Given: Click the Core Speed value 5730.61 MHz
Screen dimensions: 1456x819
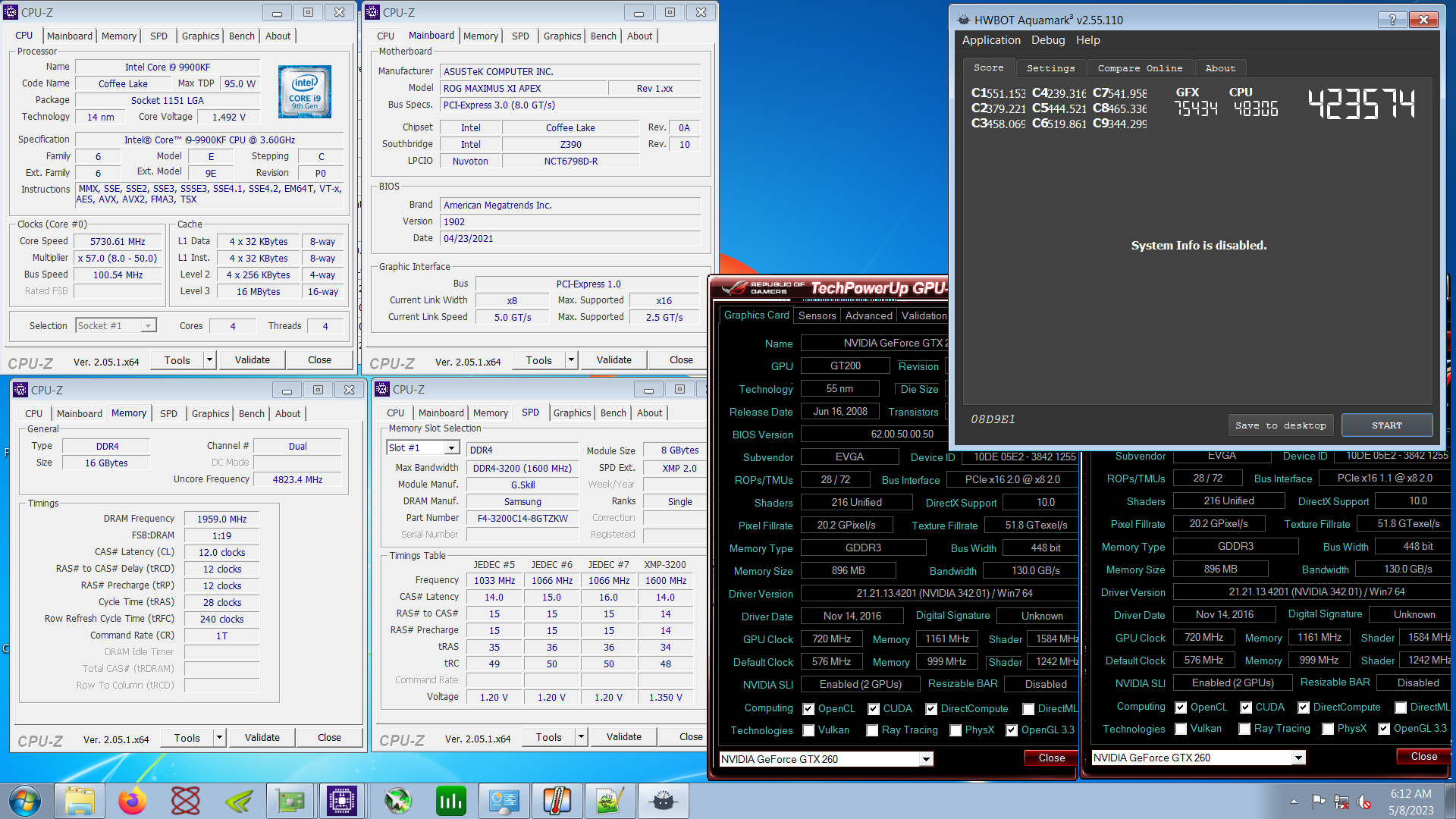Looking at the screenshot, I should pyautogui.click(x=118, y=241).
